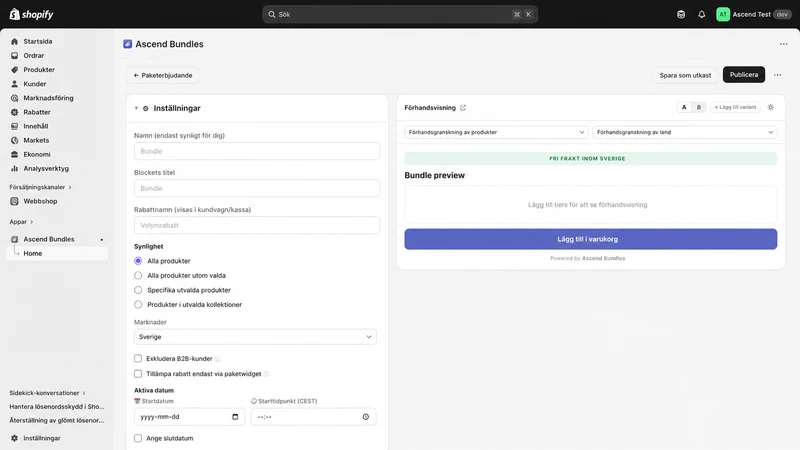Click the Ascend Bundles app icon in sidebar
This screenshot has width=800, height=450.
pyautogui.click(x=14, y=239)
